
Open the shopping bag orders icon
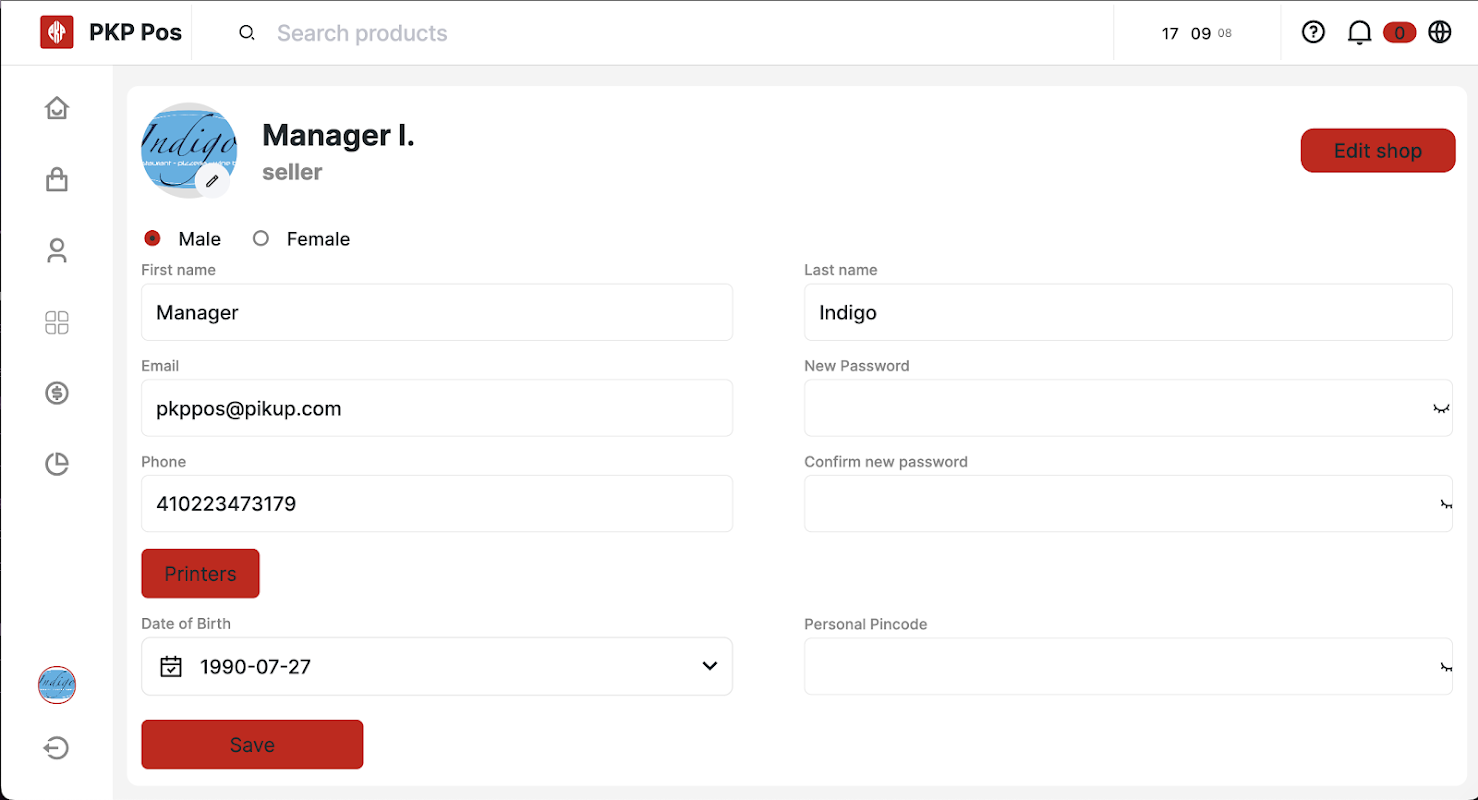click(57, 180)
